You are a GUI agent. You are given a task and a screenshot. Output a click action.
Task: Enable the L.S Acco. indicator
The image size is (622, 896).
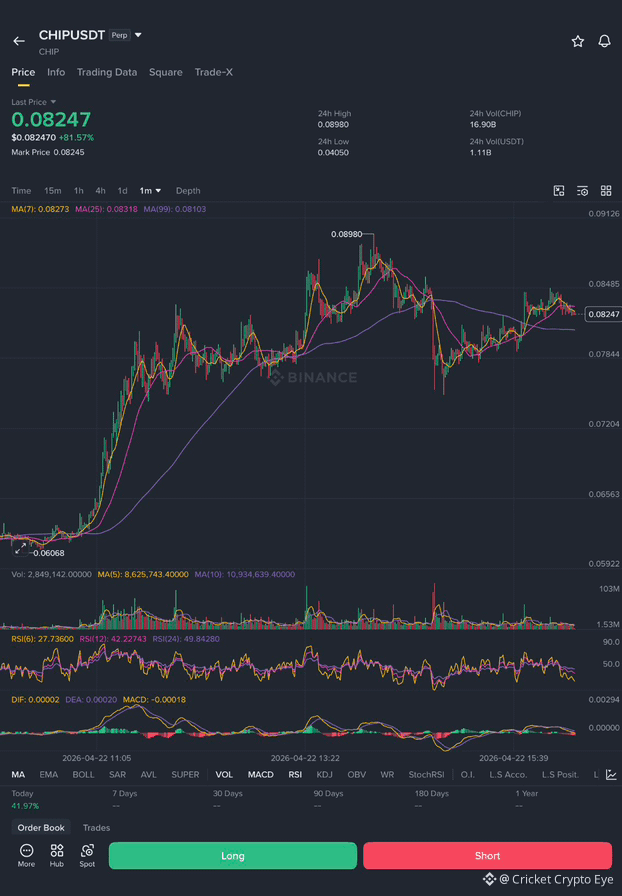[508, 775]
